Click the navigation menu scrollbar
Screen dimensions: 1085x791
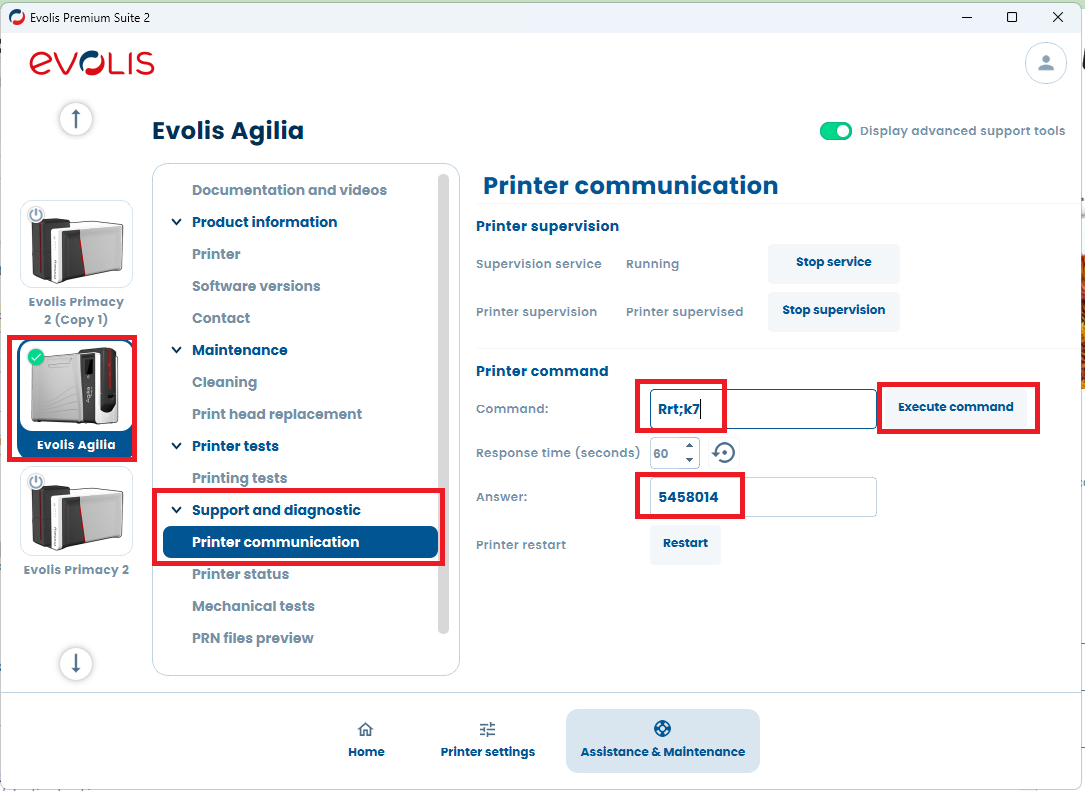[444, 403]
